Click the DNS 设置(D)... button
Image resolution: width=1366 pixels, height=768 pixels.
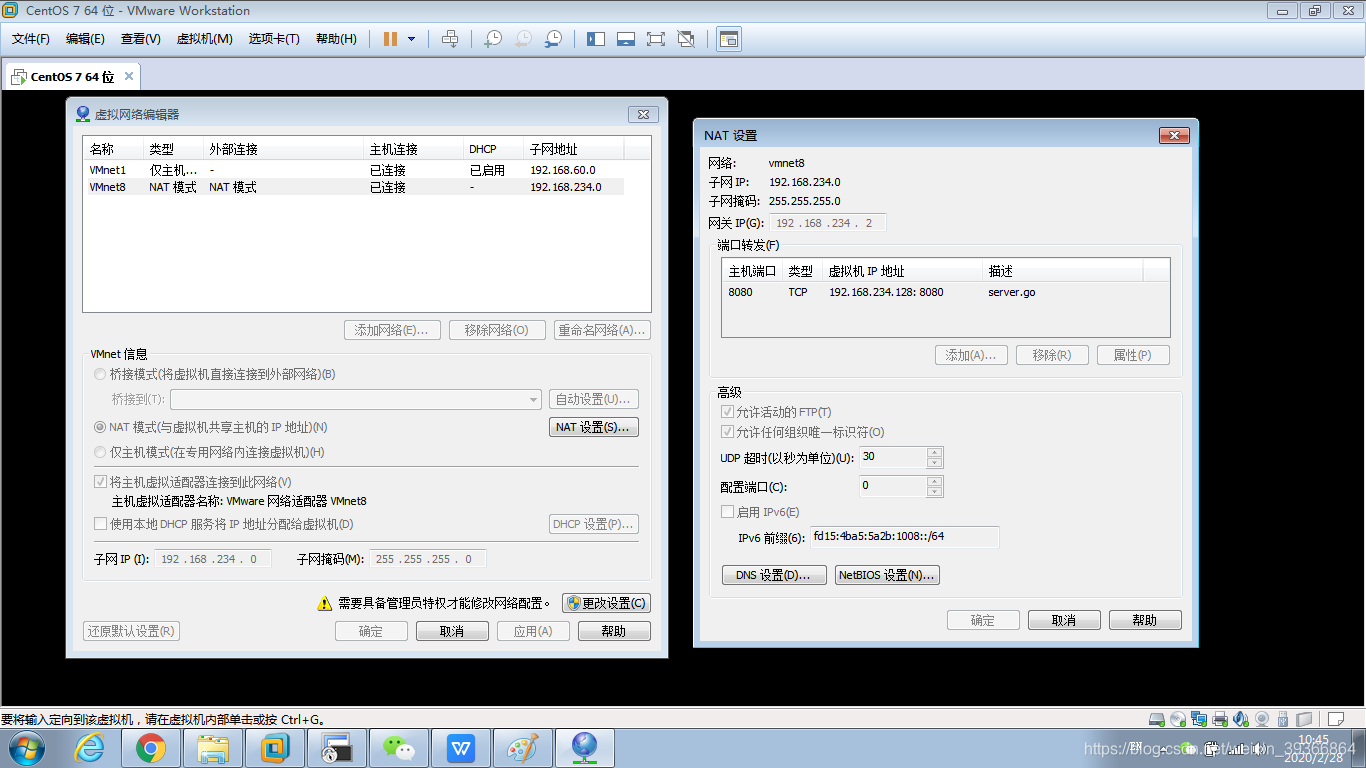click(774, 575)
